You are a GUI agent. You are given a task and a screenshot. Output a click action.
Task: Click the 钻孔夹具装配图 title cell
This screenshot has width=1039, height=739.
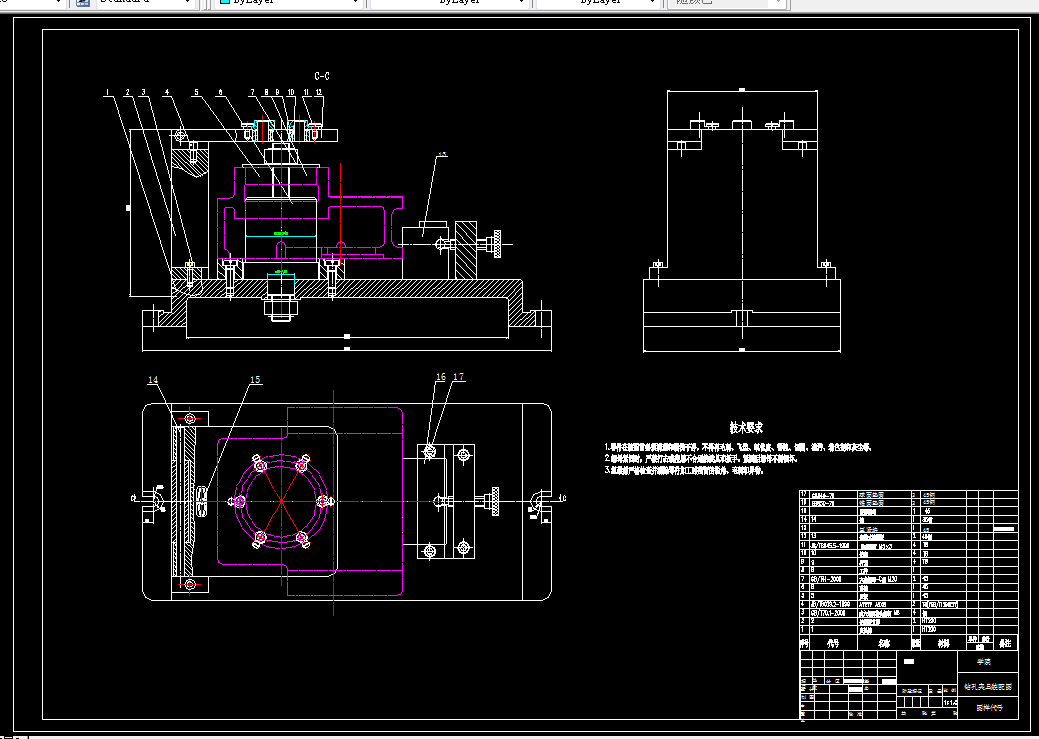(x=988, y=687)
